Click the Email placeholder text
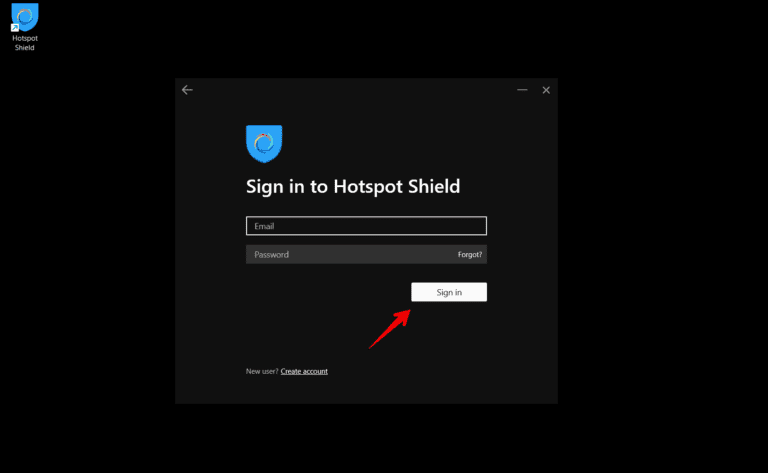The height and width of the screenshot is (473, 768). point(264,226)
